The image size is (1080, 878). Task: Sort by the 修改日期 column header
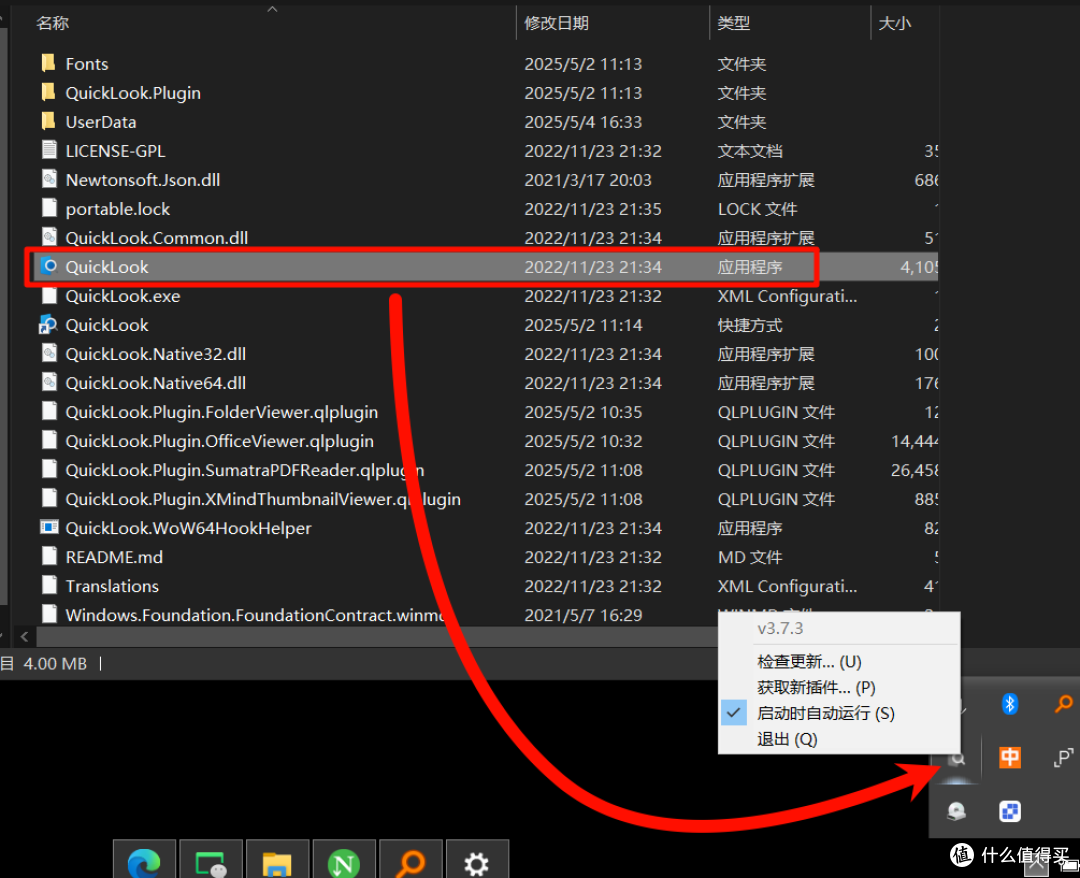[557, 23]
